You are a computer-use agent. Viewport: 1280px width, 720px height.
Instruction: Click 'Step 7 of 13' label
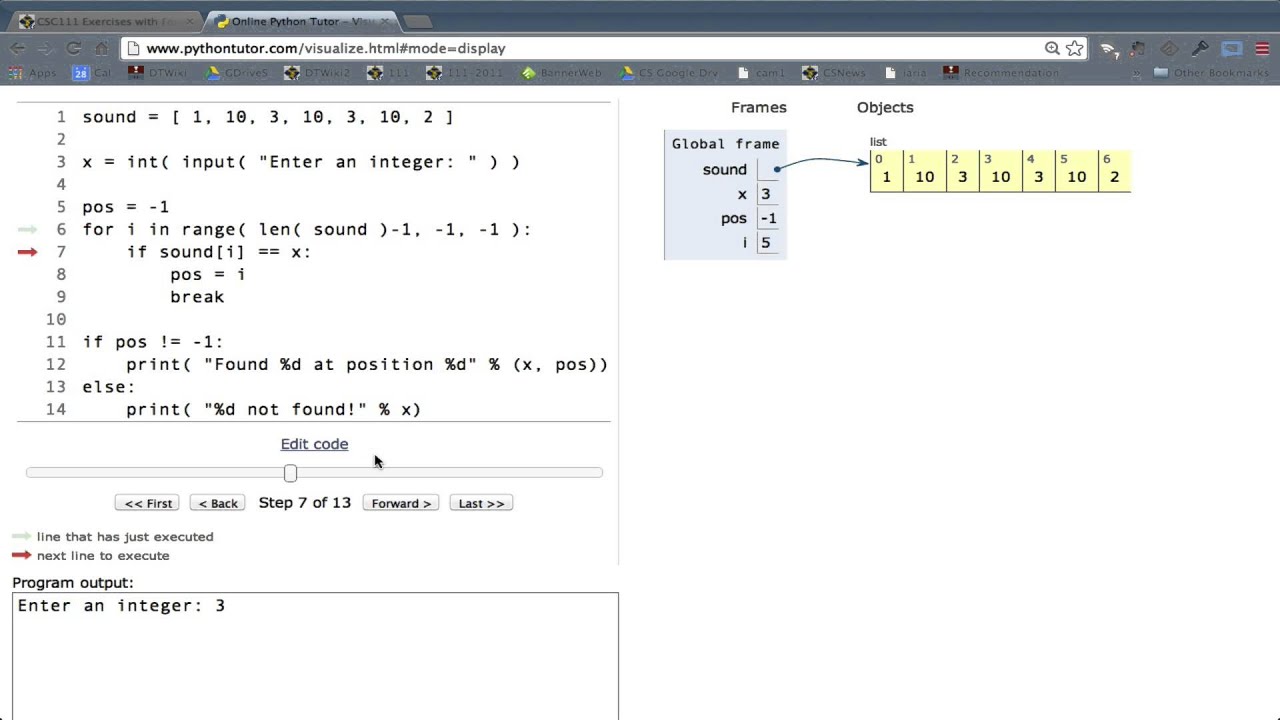click(x=305, y=502)
